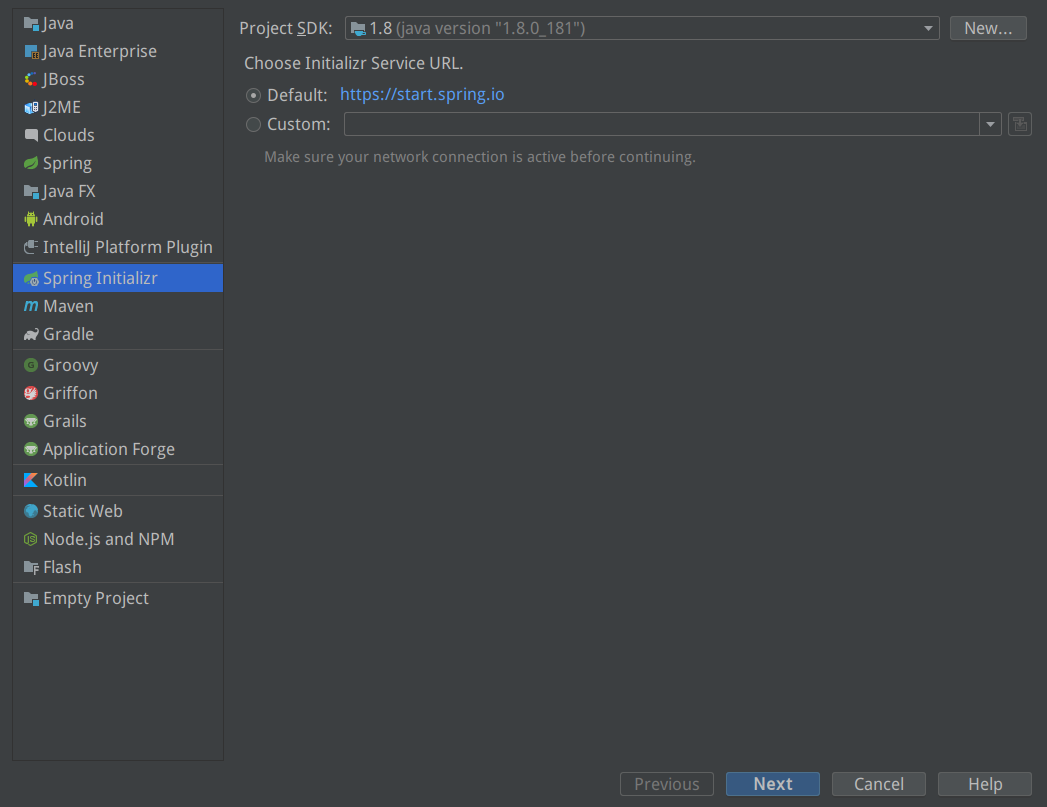Viewport: 1047px width, 807px height.
Task: Click the Griffon icon
Action: (31, 394)
